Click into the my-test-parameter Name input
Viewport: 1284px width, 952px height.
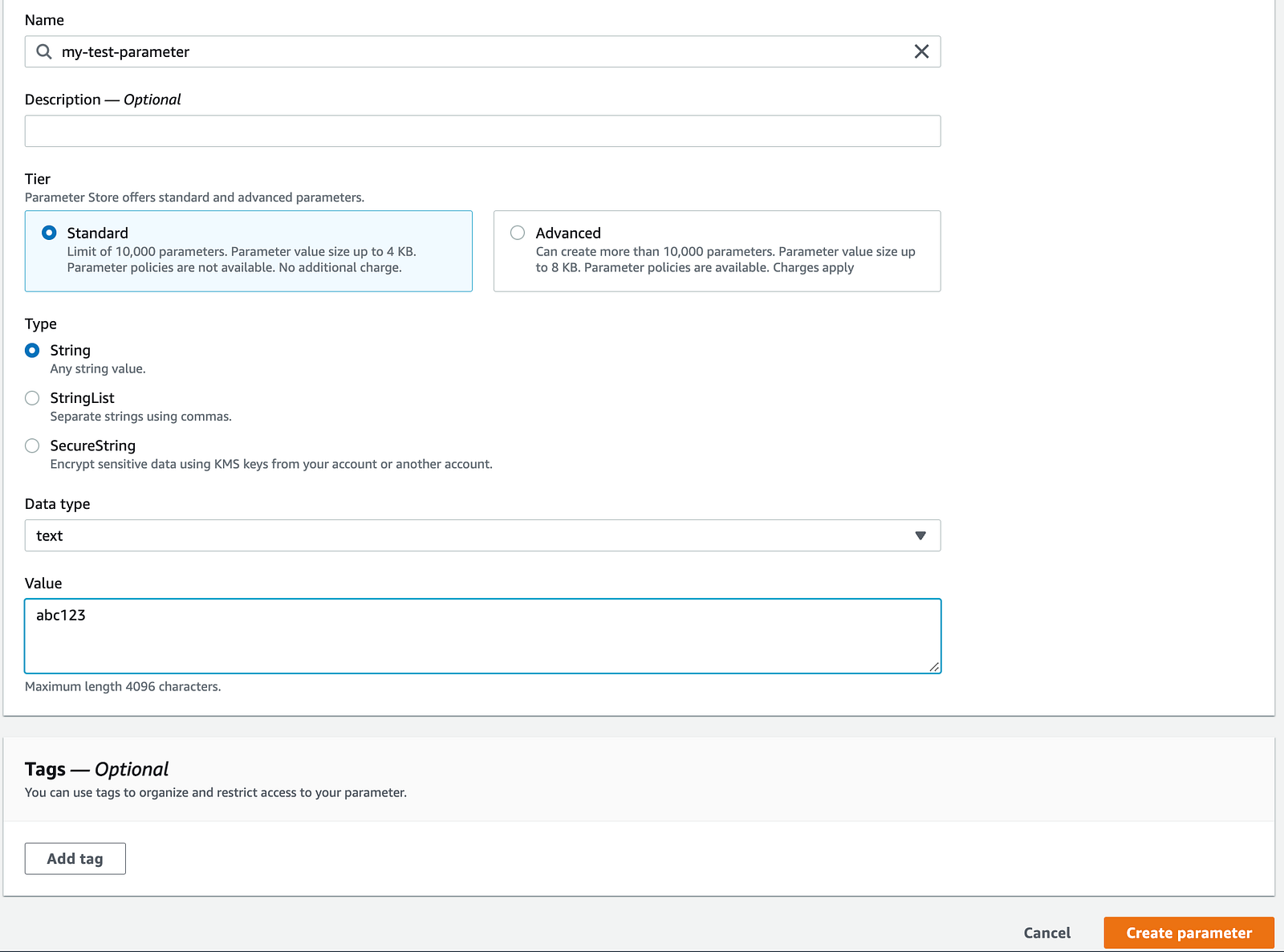pyautogui.click(x=482, y=51)
